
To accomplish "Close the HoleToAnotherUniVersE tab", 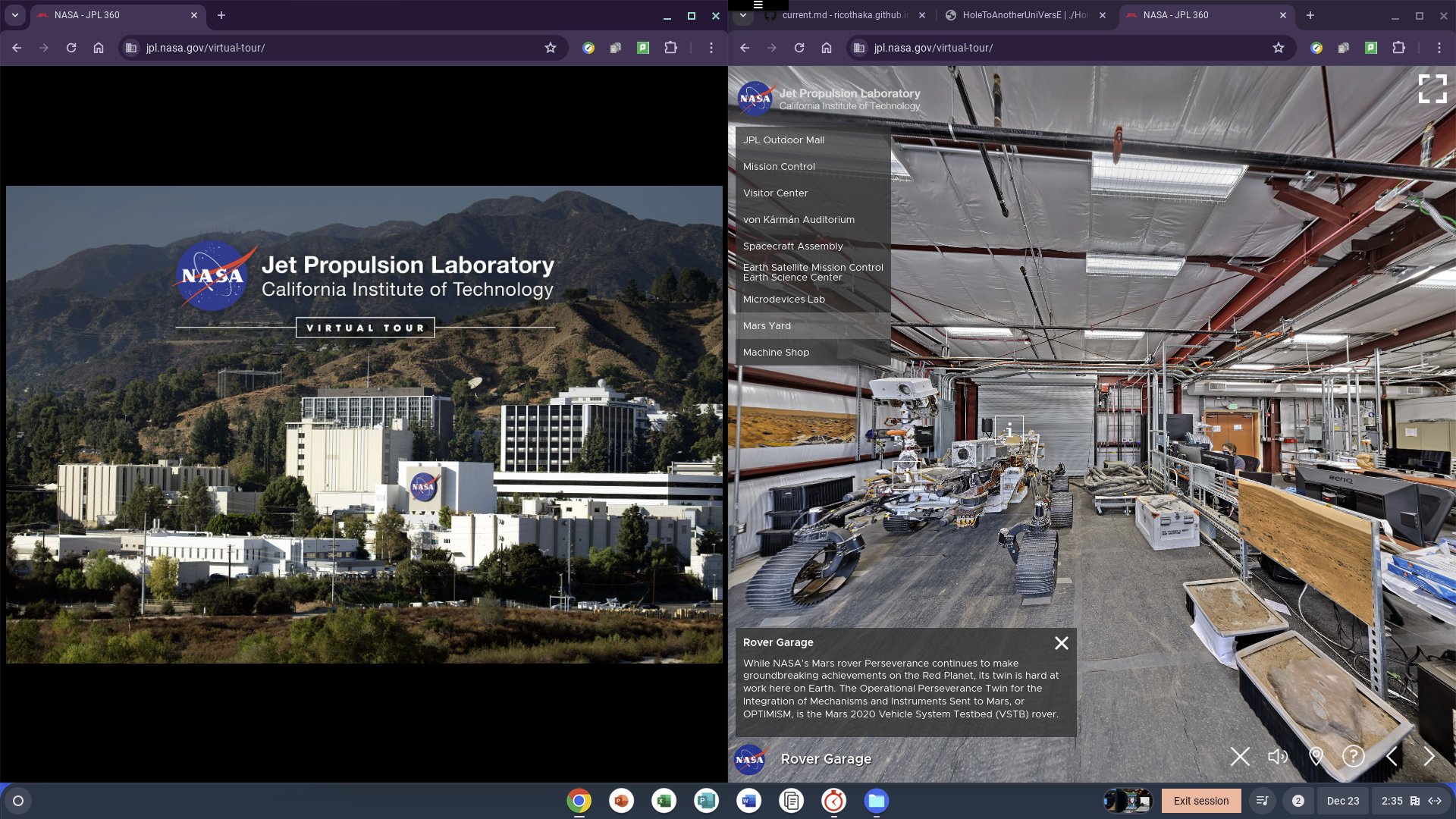I will coord(1103,15).
